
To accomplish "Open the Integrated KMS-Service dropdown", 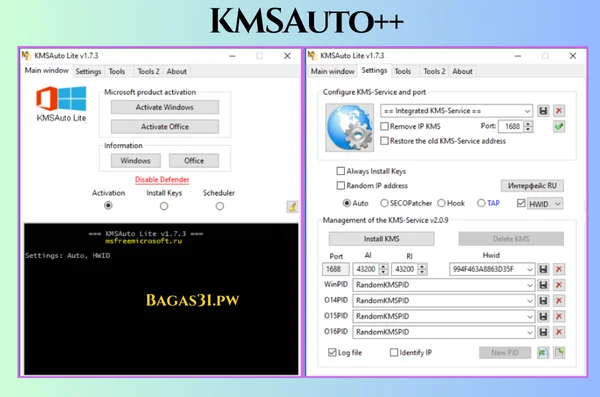I will [x=456, y=111].
